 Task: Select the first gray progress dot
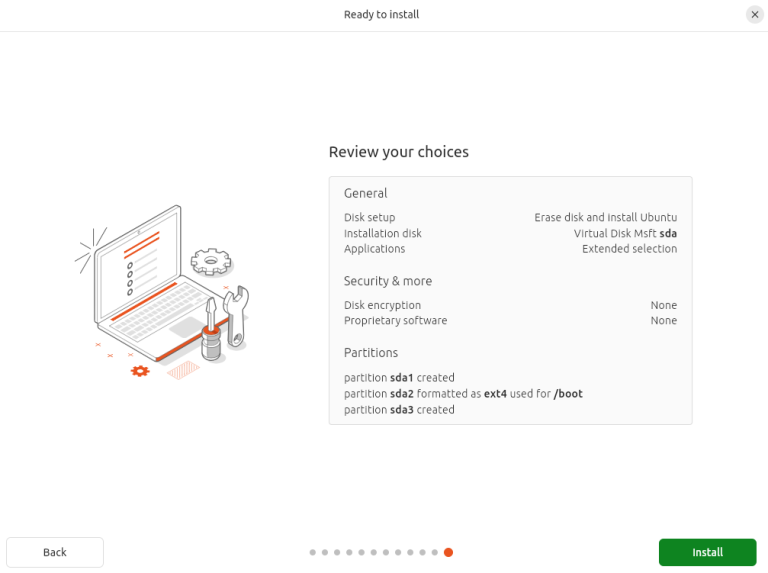(x=313, y=552)
